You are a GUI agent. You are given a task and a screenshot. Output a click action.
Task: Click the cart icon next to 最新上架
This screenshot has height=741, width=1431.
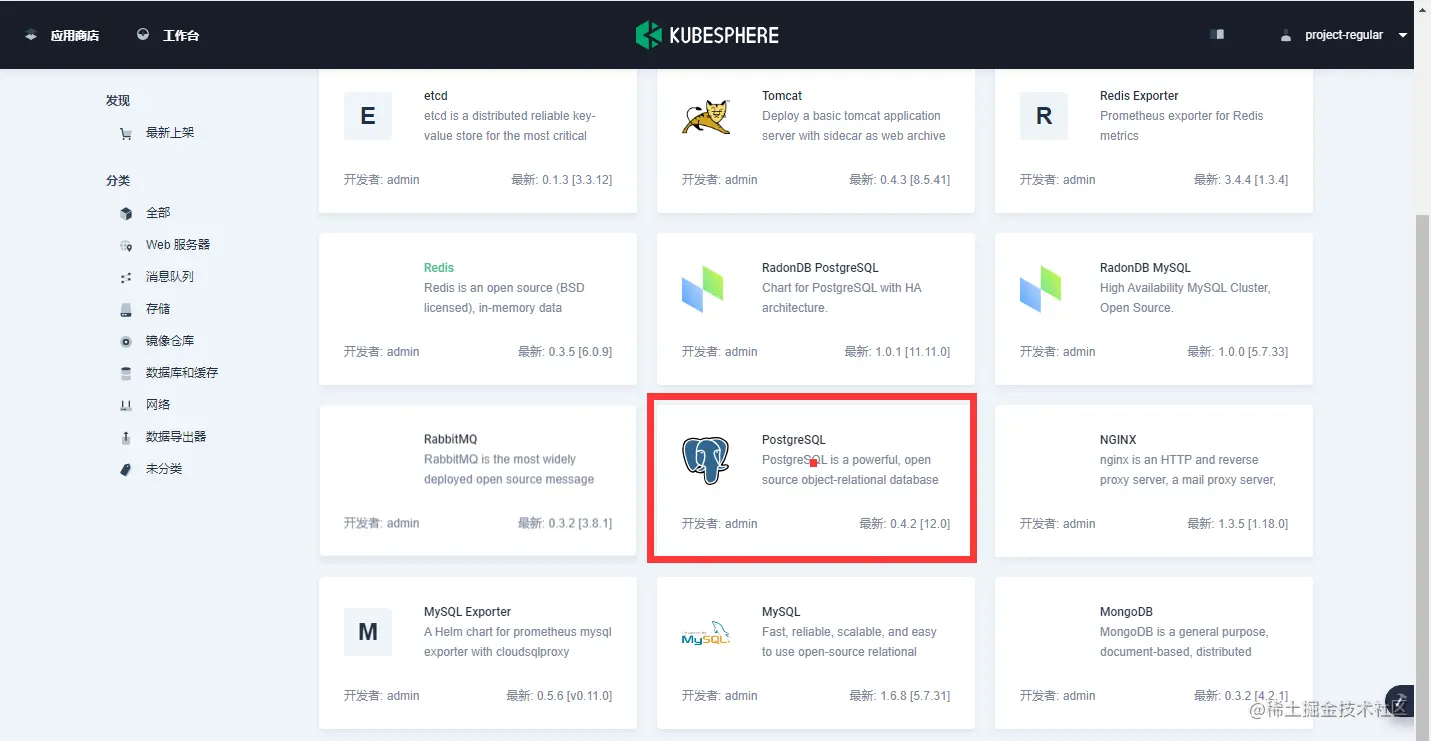[126, 133]
